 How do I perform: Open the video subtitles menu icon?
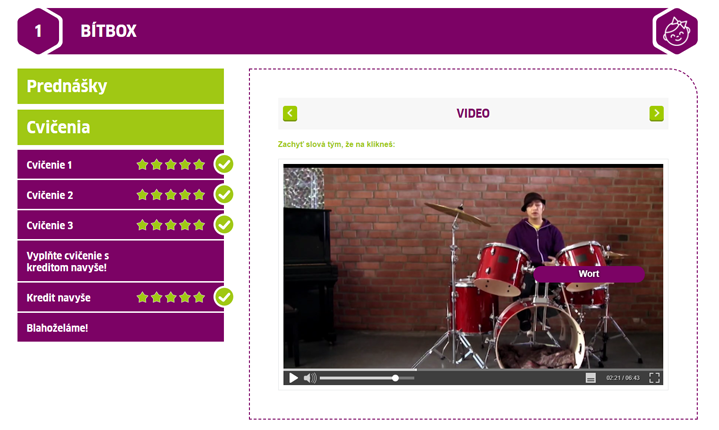pos(591,378)
